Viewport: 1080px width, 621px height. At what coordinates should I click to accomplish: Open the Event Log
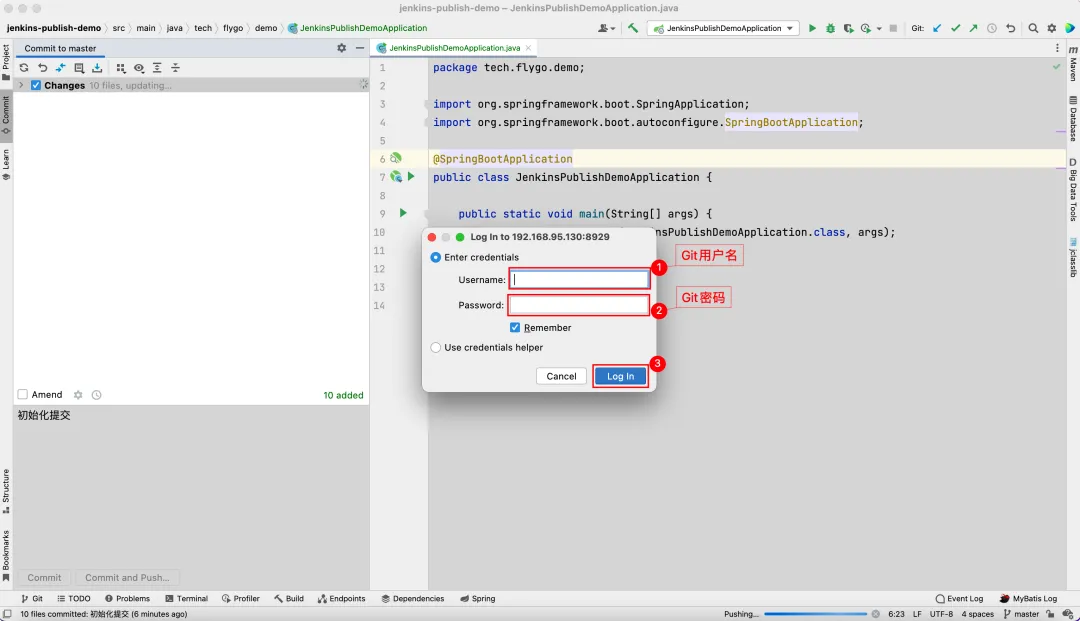pyautogui.click(x=959, y=598)
